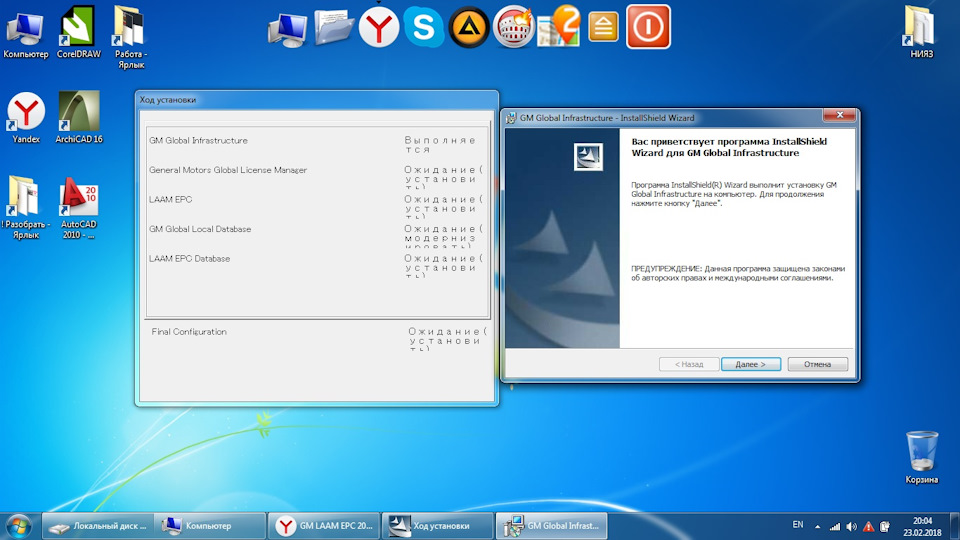
Task: Open the ! Разобрать - Ярлык folder
Action: (x=26, y=207)
